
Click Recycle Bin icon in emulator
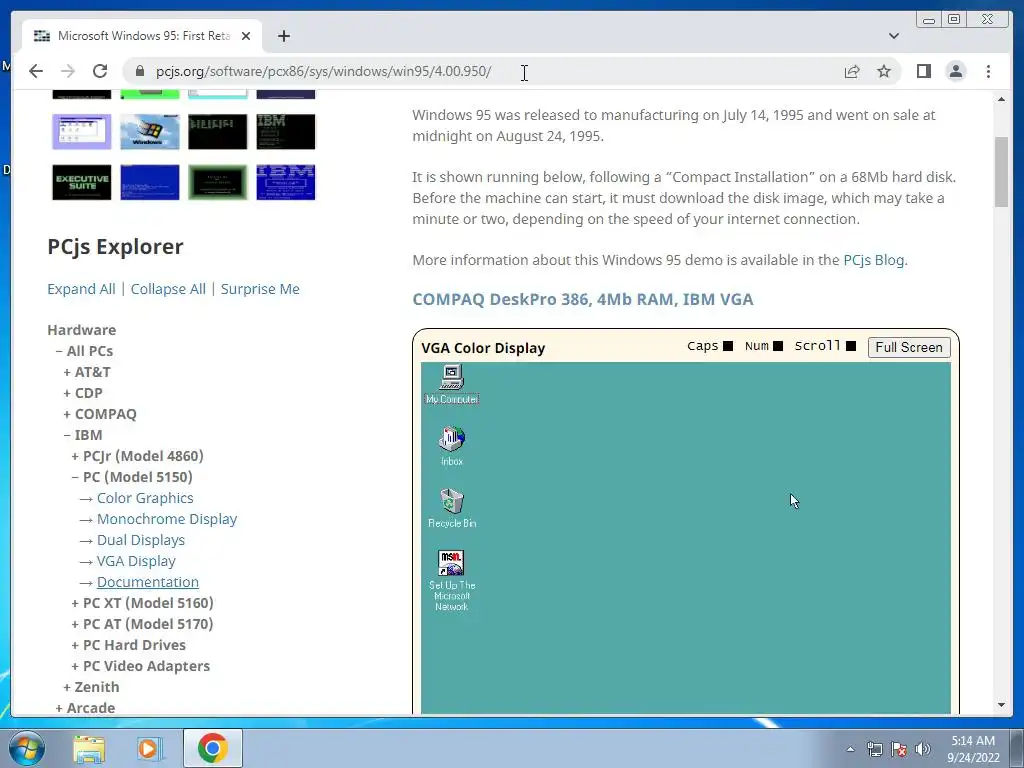tap(452, 508)
